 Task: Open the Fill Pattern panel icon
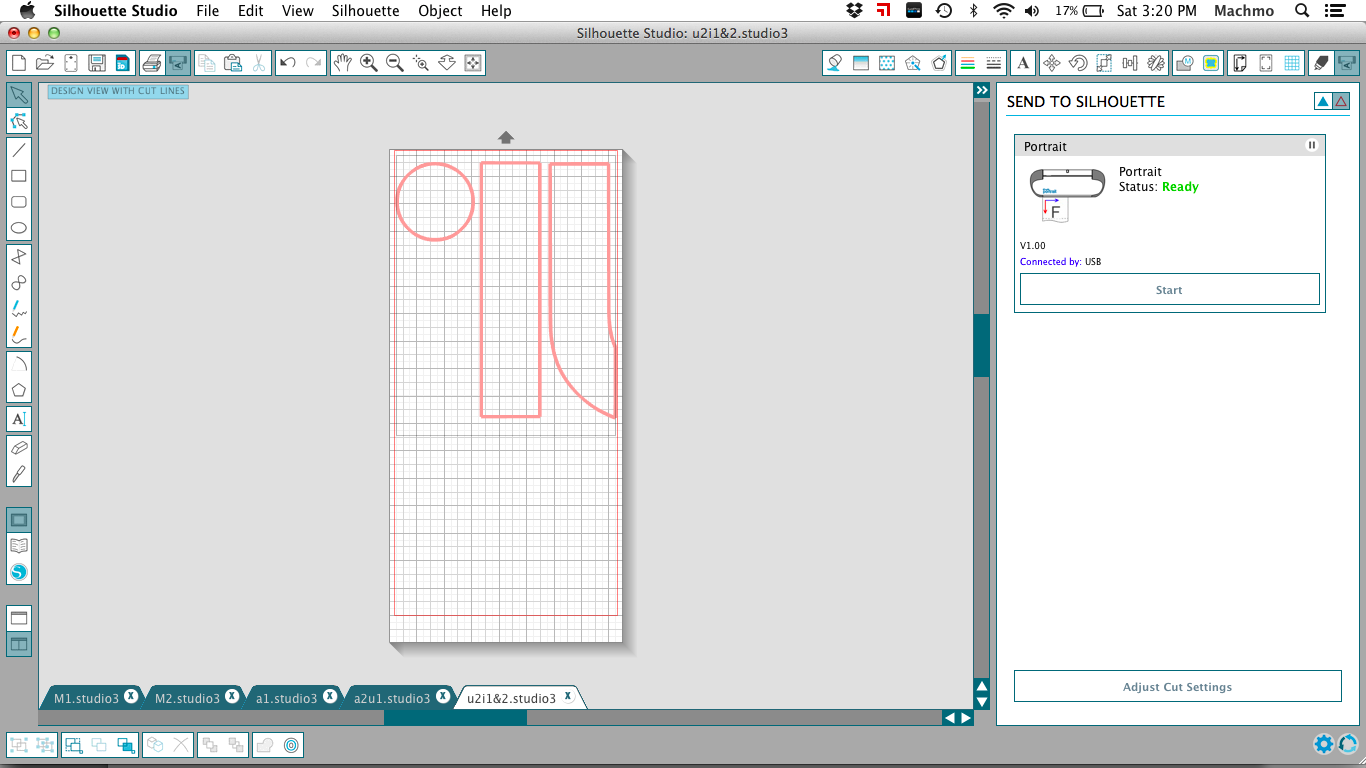pos(887,63)
